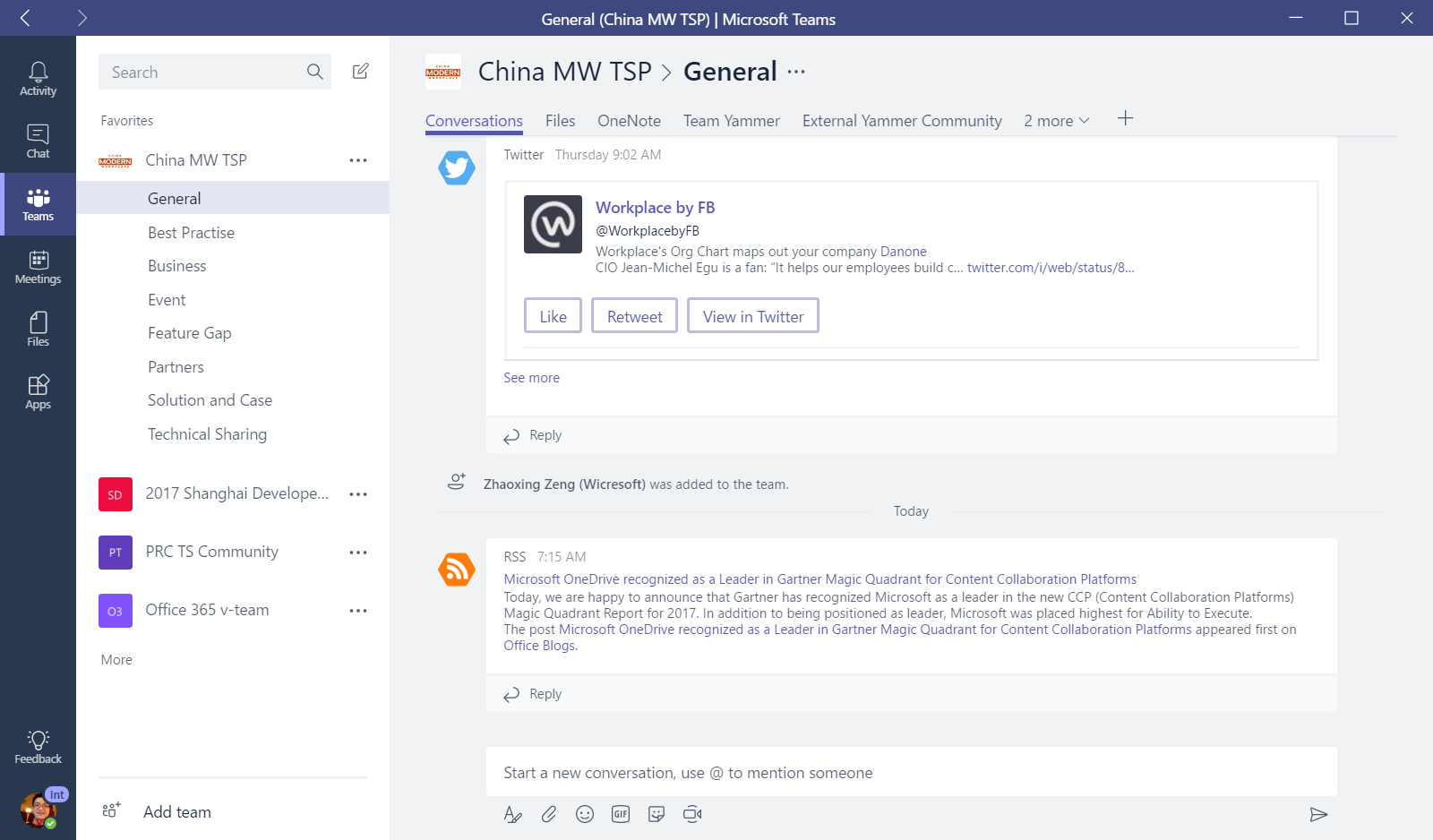Switch to Chat via sidebar icon
This screenshot has height=840, width=1433.
(38, 139)
